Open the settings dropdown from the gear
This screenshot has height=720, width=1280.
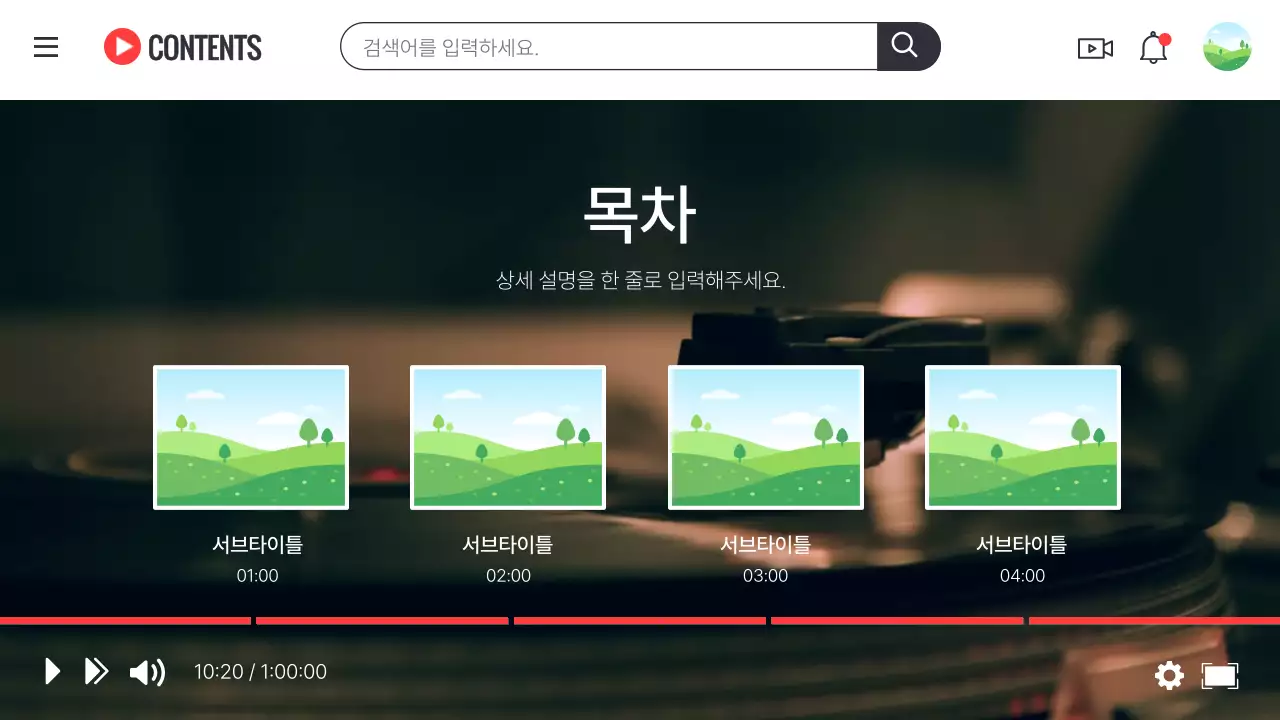(x=1168, y=675)
